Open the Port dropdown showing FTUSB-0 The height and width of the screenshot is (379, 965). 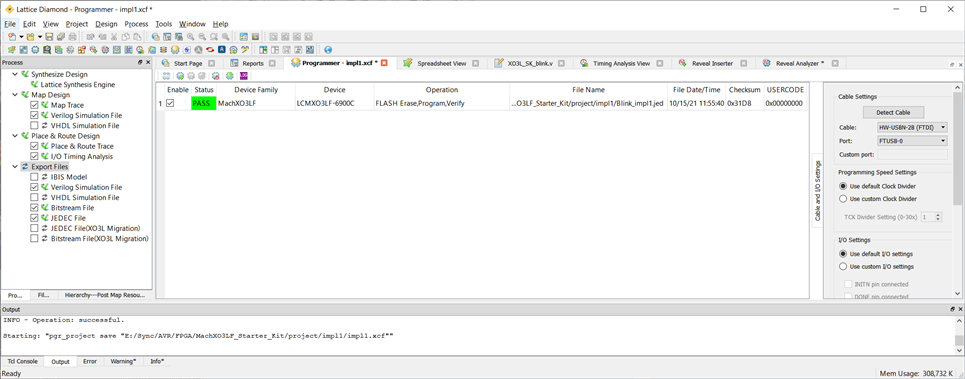tap(912, 141)
